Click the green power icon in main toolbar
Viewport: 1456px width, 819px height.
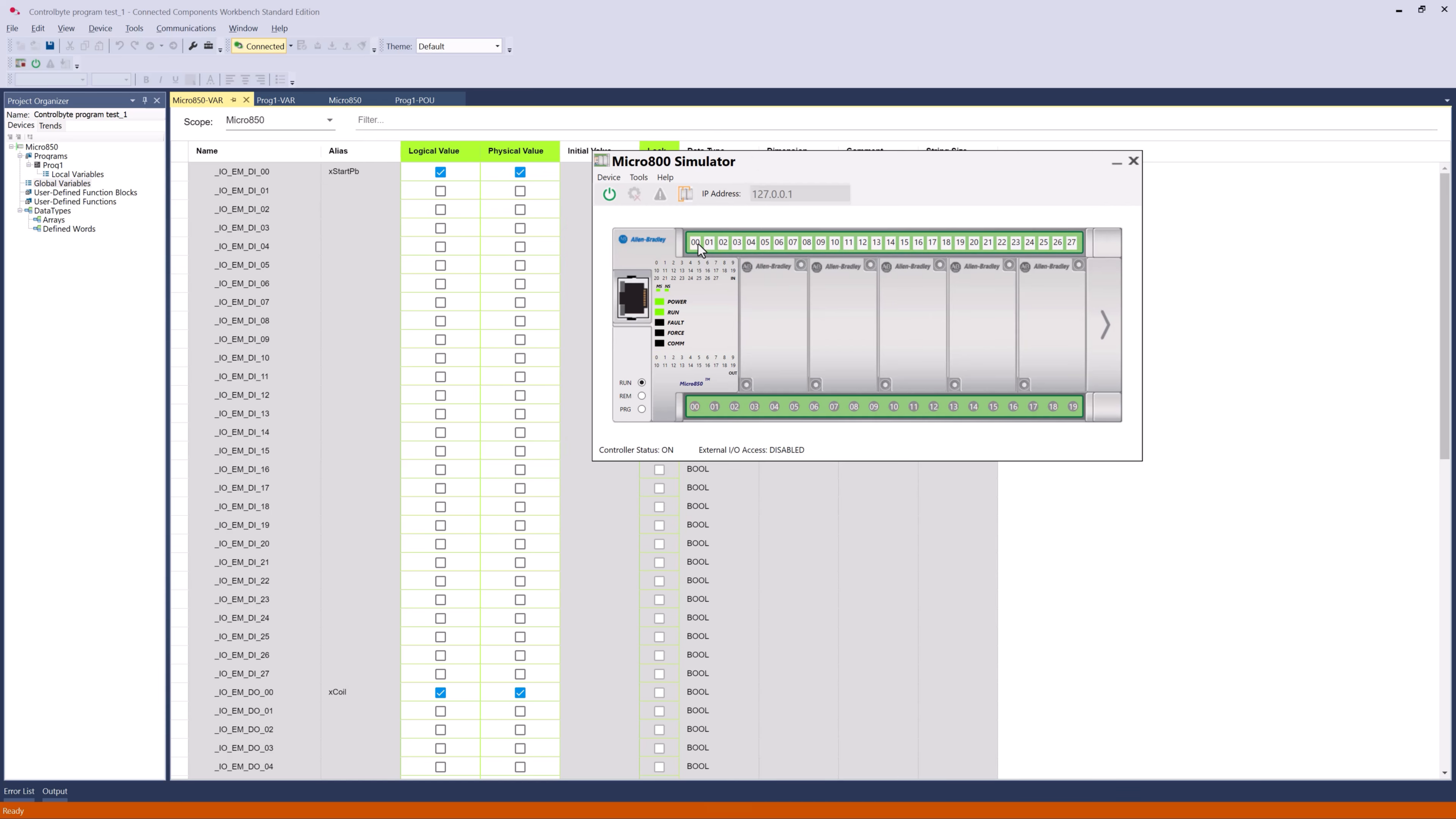click(x=36, y=64)
